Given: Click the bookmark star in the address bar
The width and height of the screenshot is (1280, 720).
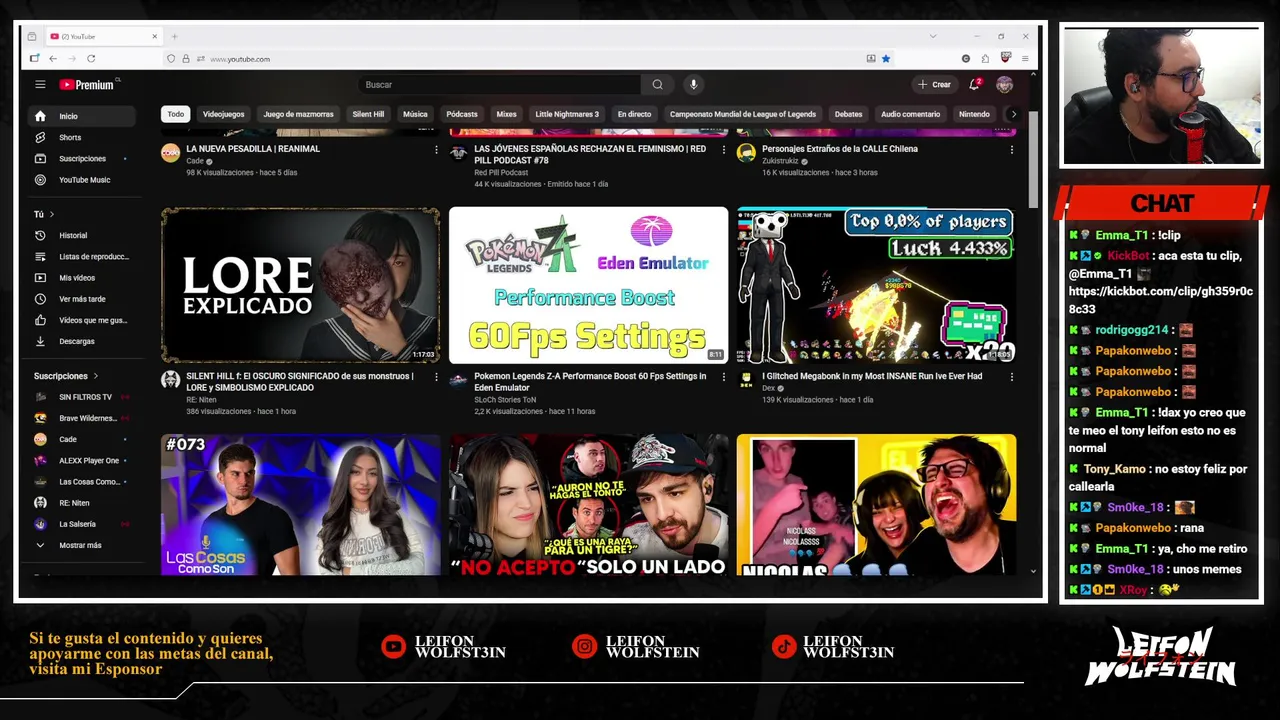Looking at the screenshot, I should point(886,59).
